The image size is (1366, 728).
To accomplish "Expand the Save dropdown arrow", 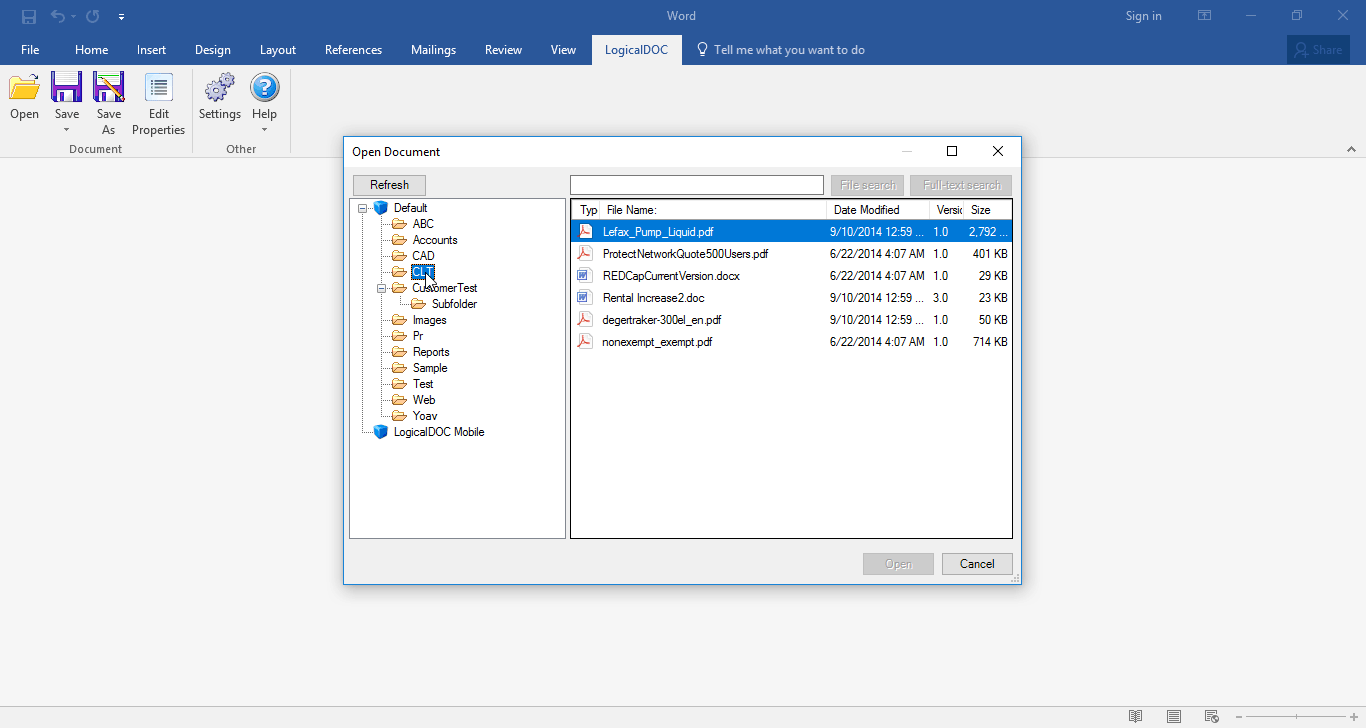I will click(x=66, y=130).
